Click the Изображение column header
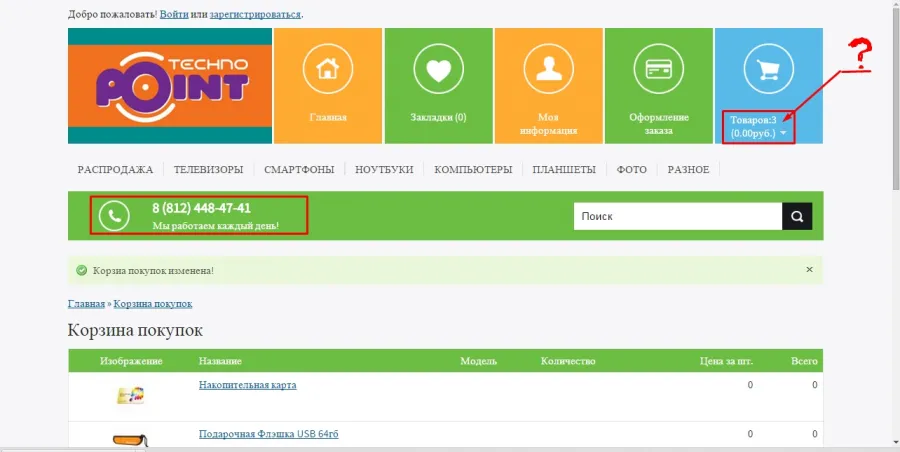 [x=131, y=361]
